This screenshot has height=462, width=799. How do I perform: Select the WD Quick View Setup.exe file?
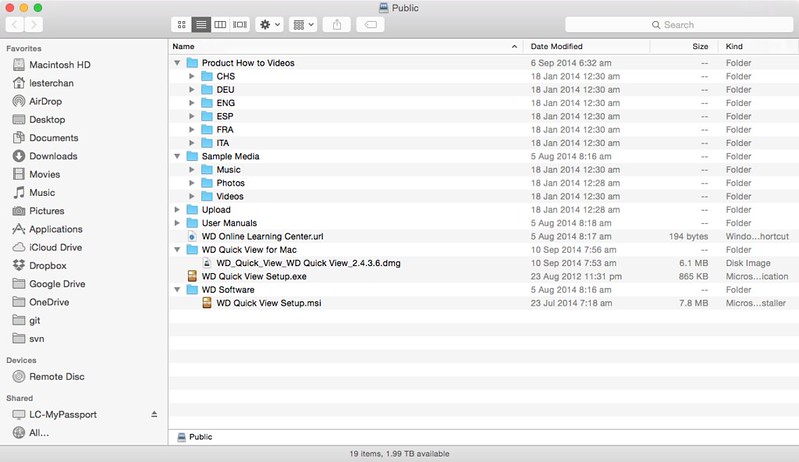pyautogui.click(x=253, y=276)
